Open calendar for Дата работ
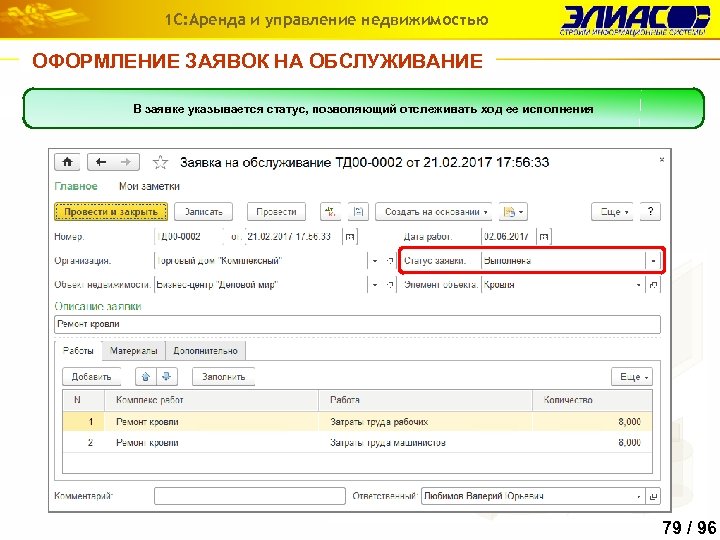The width and height of the screenshot is (720, 540). pos(544,236)
